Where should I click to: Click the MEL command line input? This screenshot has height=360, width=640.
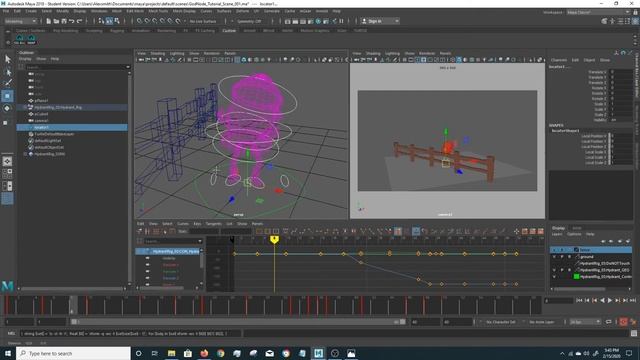pyautogui.click(x=130, y=333)
